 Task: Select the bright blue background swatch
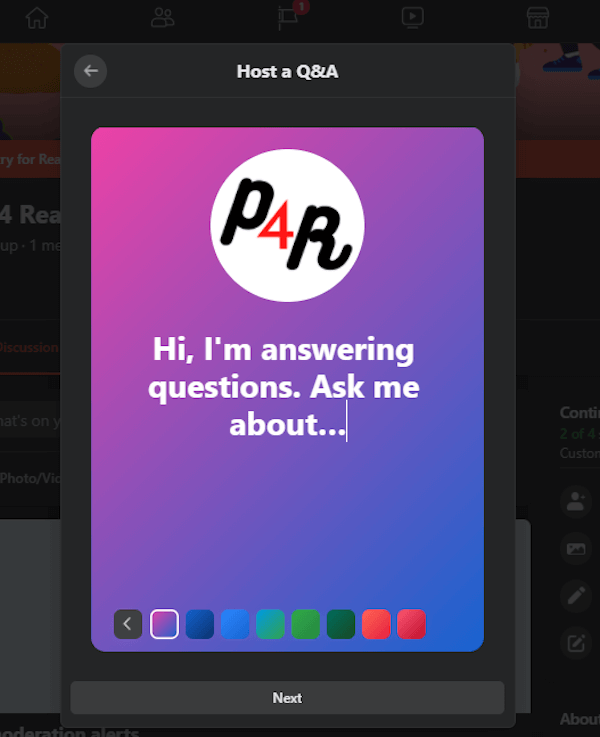(235, 624)
